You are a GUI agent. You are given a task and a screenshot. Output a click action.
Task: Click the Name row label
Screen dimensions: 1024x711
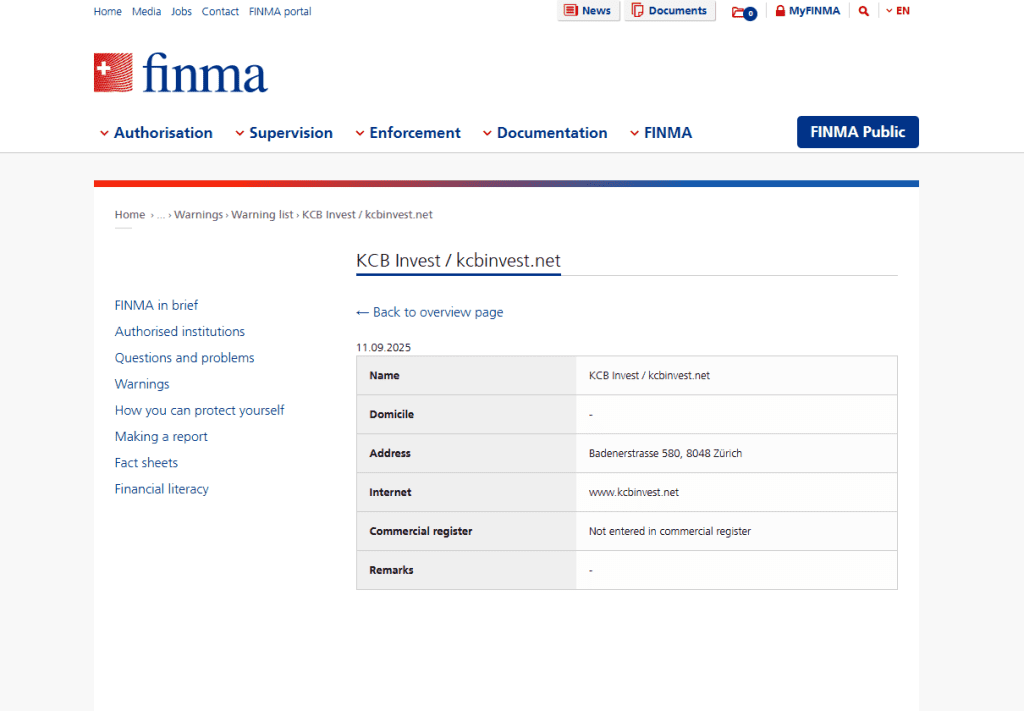[384, 375]
